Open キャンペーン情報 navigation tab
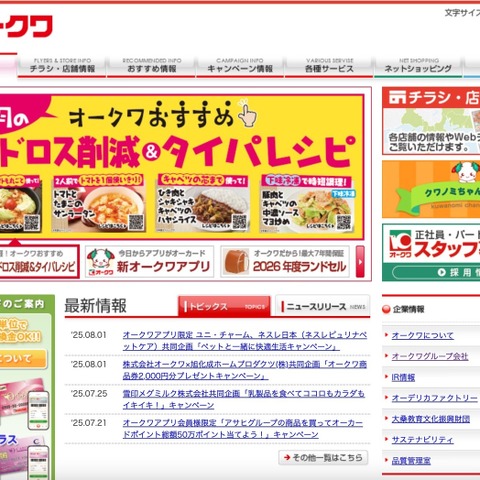Viewport: 480px width, 480px height. (240, 66)
